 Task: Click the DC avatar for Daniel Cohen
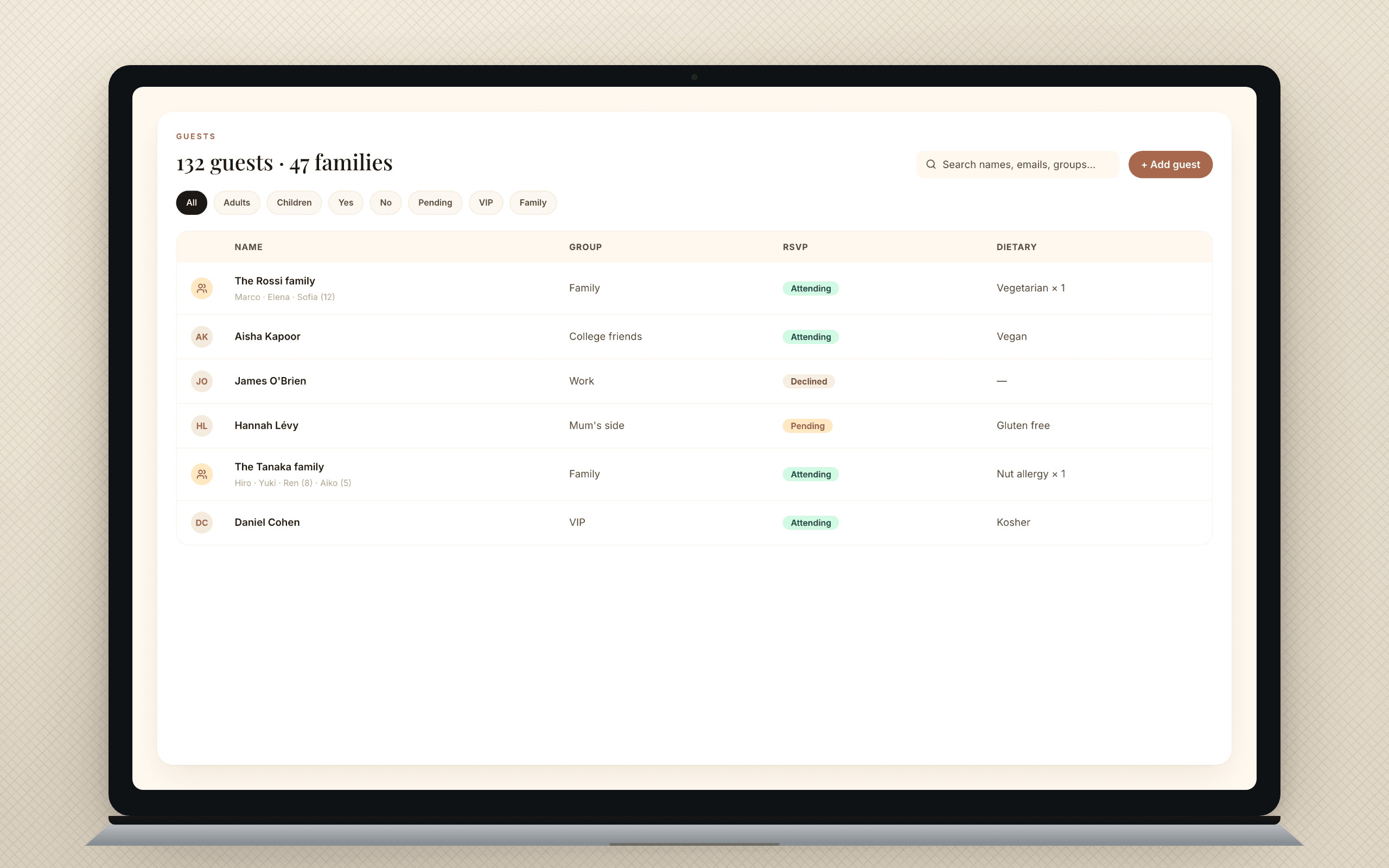click(201, 522)
